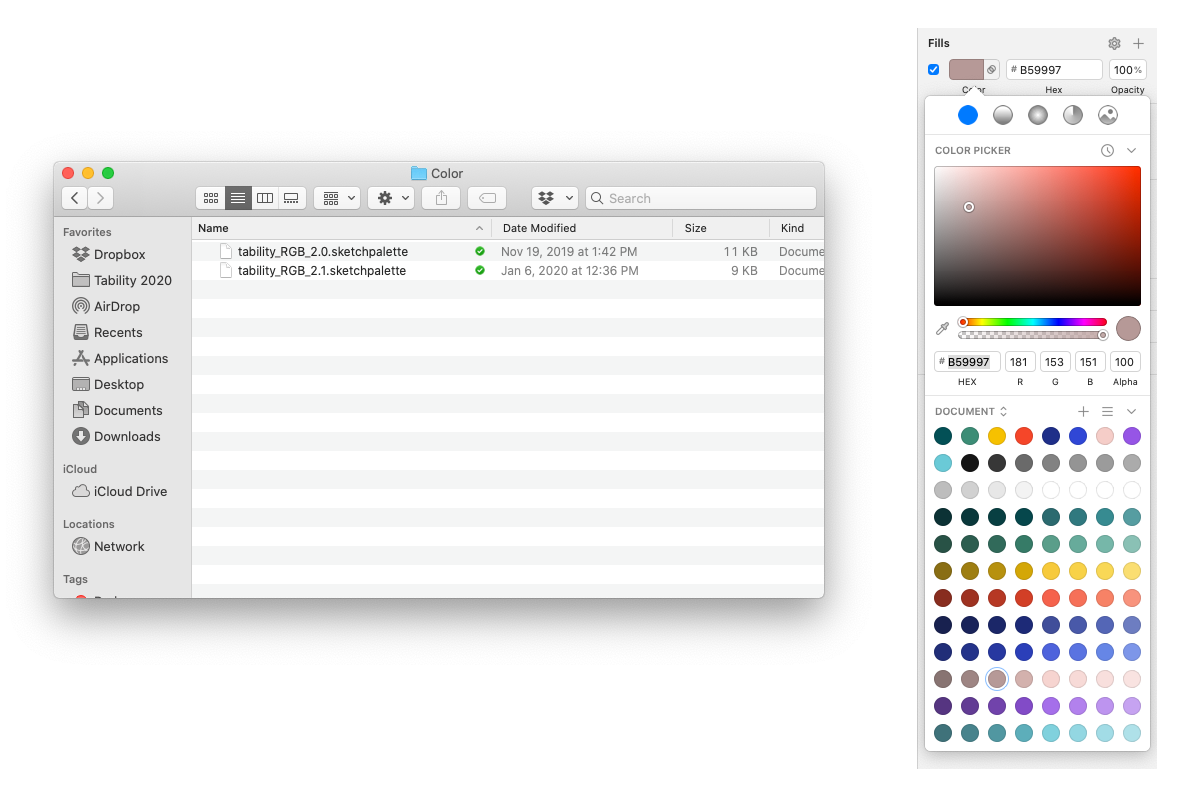Viewport: 1193px width, 801px height.
Task: Open Dropbox toolbar dropdown
Action: coord(555,198)
